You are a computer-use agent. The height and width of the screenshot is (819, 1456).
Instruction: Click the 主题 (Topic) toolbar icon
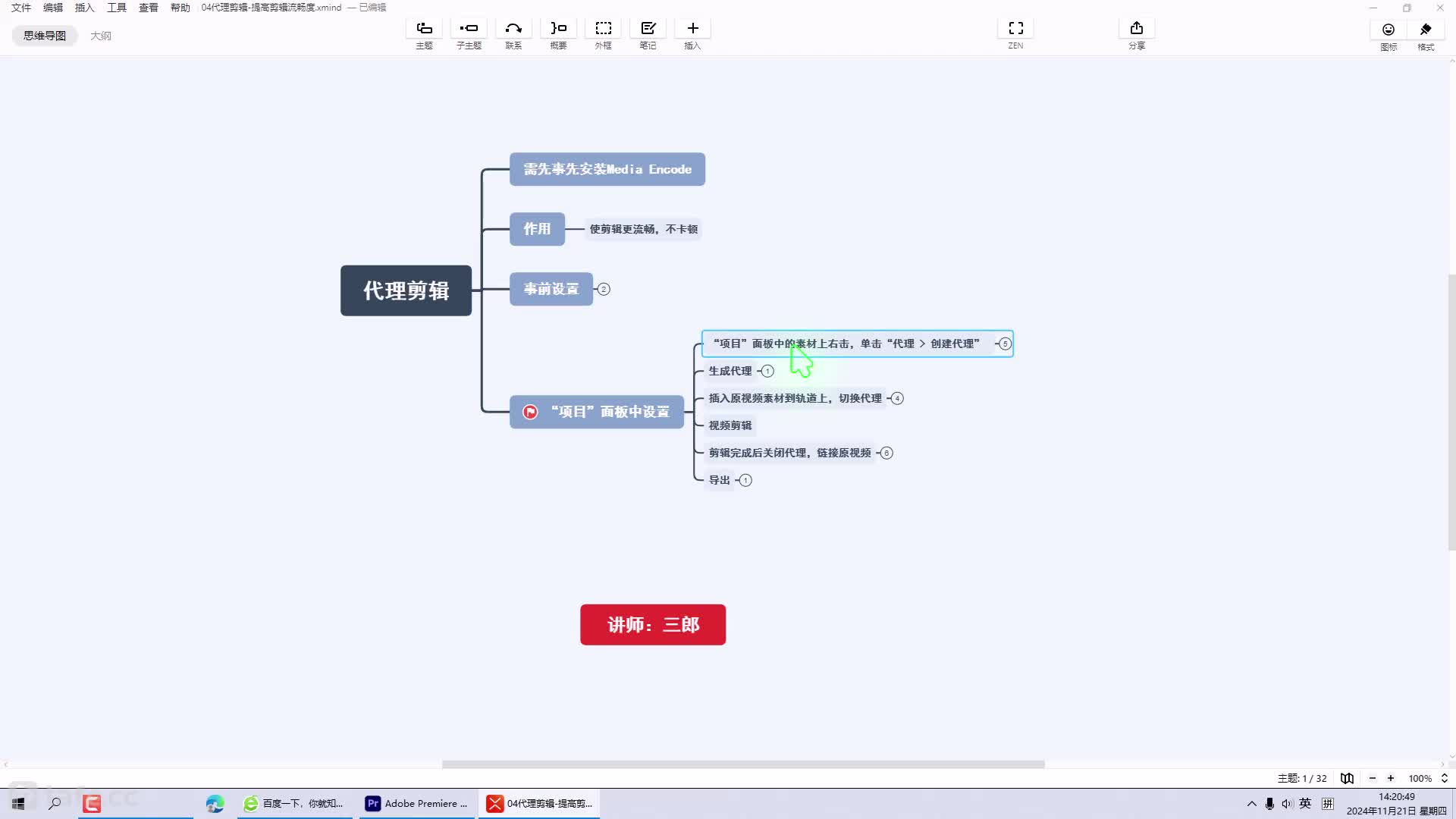[x=424, y=29]
